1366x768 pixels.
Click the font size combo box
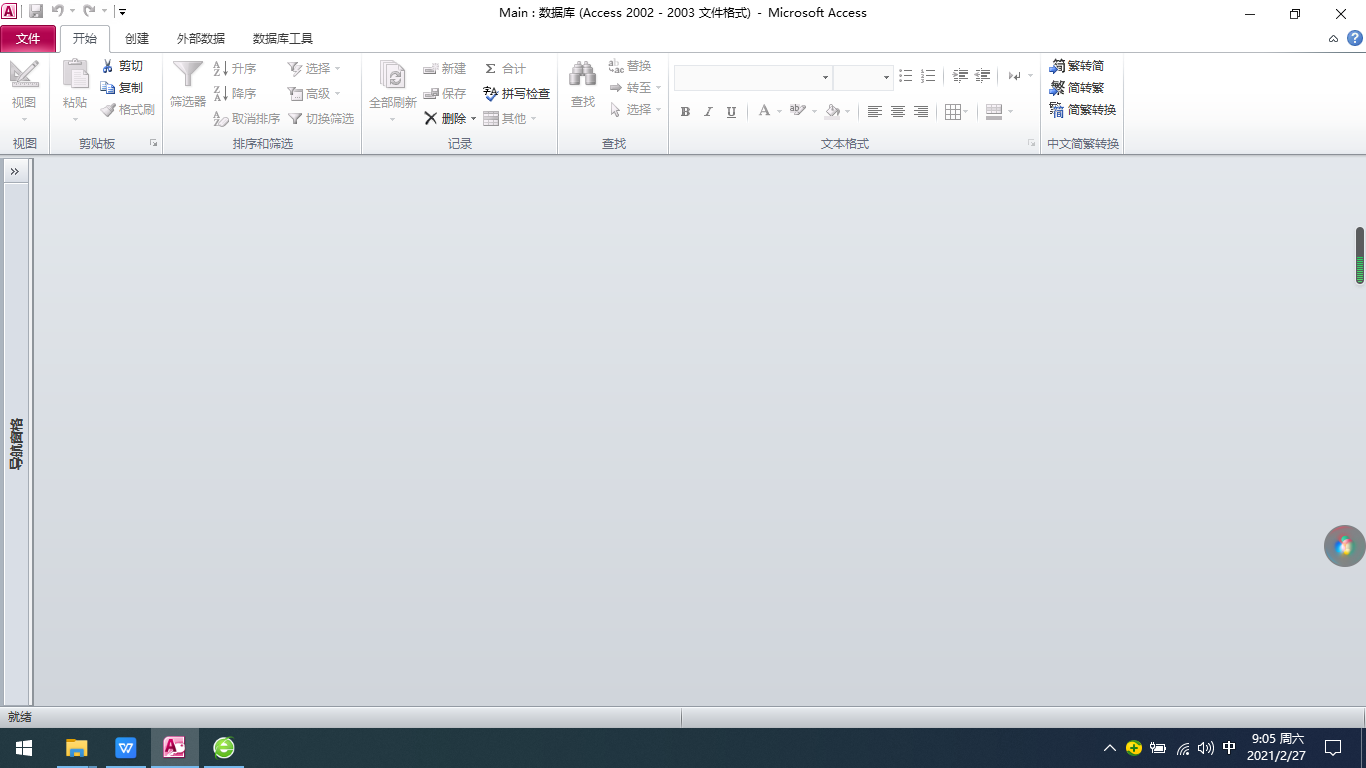(x=863, y=77)
